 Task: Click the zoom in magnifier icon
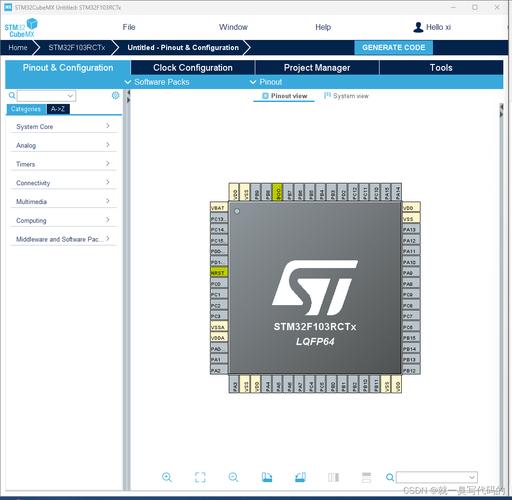click(167, 477)
